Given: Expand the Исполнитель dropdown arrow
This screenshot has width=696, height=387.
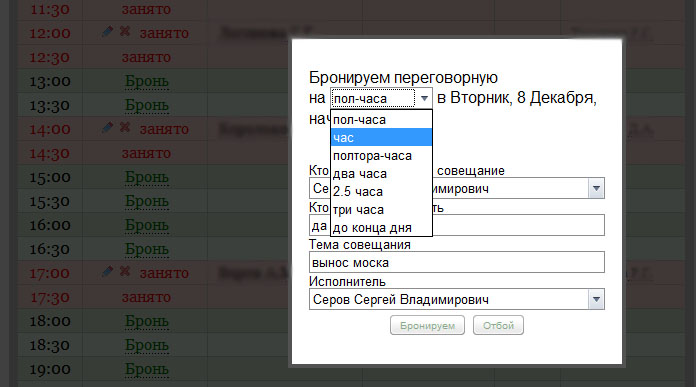Looking at the screenshot, I should pyautogui.click(x=596, y=300).
